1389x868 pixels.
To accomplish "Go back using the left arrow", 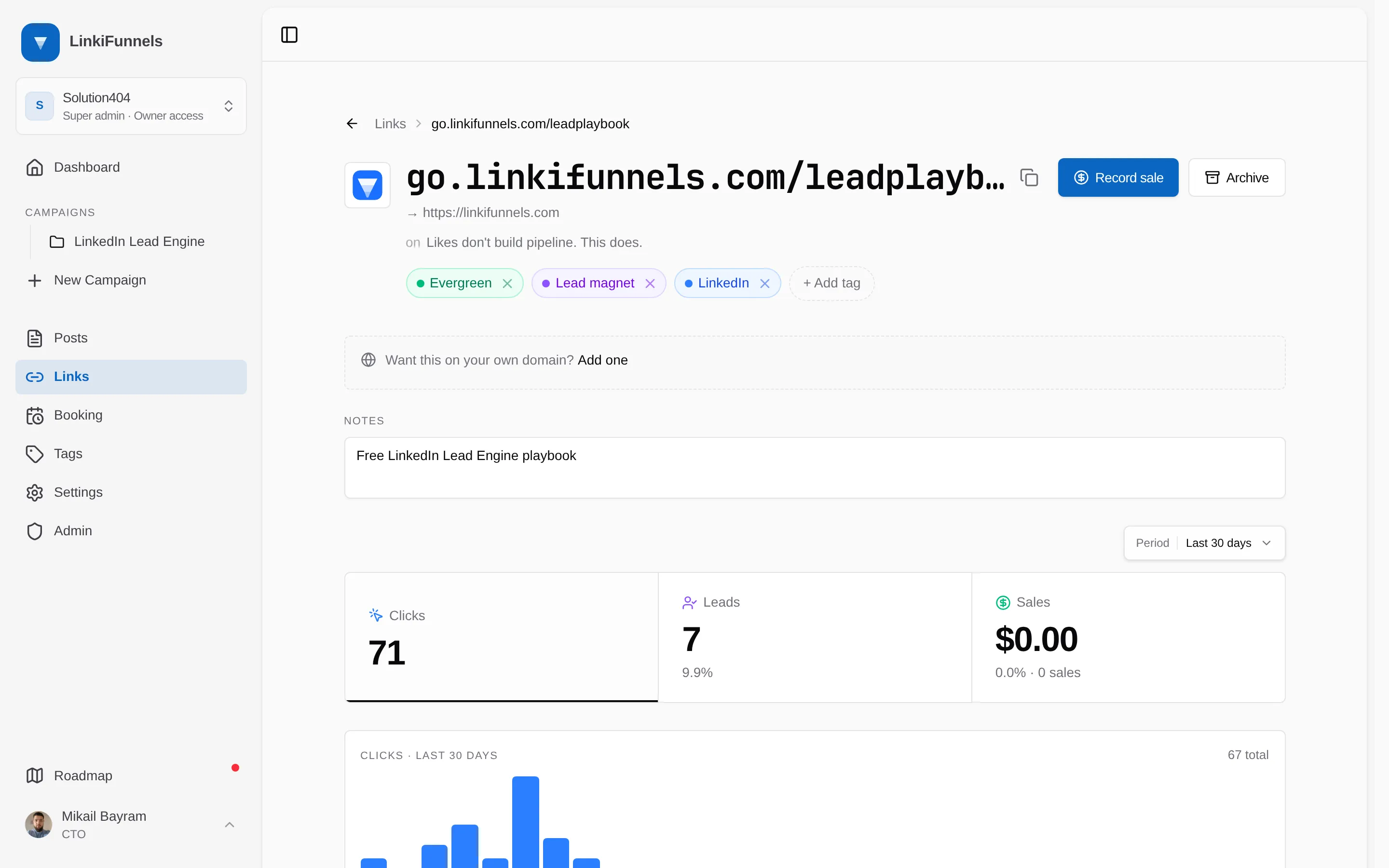I will pyautogui.click(x=352, y=123).
